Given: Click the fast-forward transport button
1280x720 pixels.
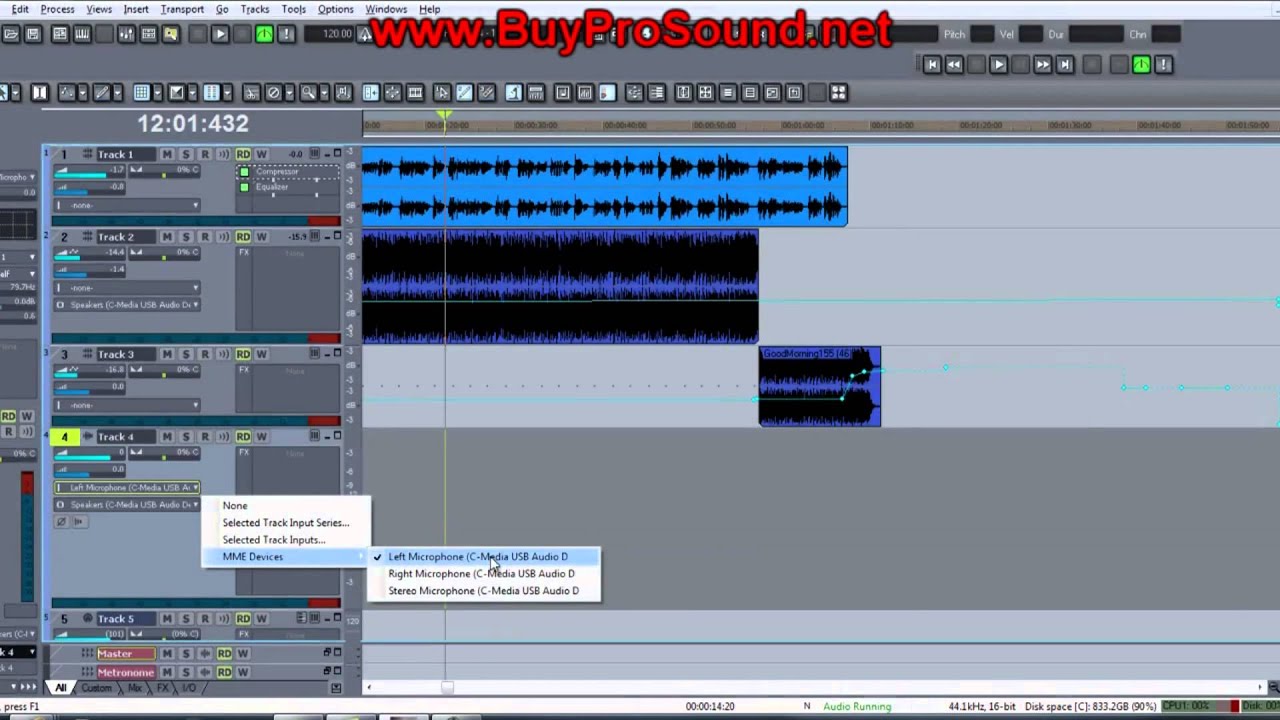Looking at the screenshot, I should point(1042,65).
